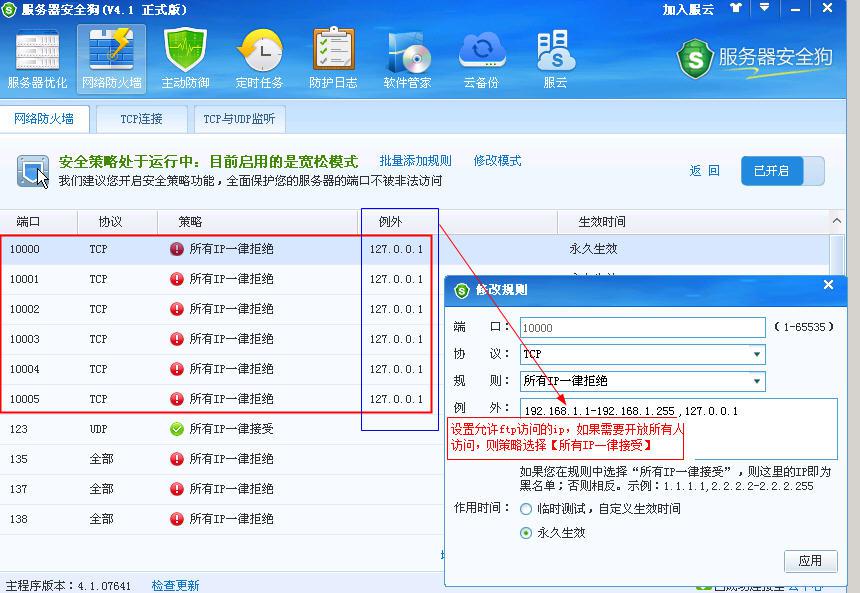Image resolution: width=860 pixels, height=593 pixels.
Task: Click 主程序版本 4.1.07641 status text
Action: tap(68, 585)
